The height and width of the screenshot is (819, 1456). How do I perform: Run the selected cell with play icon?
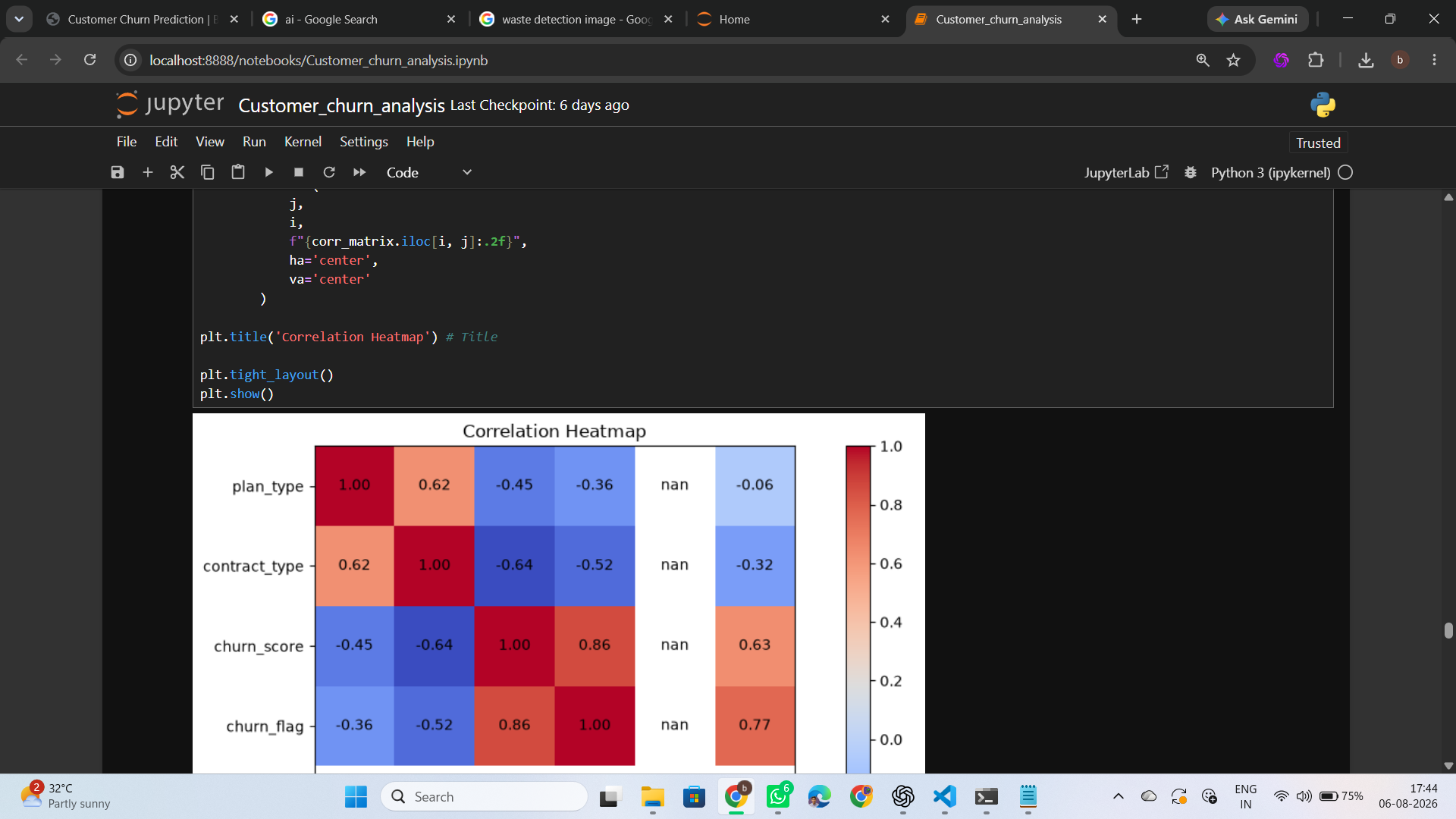pyautogui.click(x=268, y=173)
